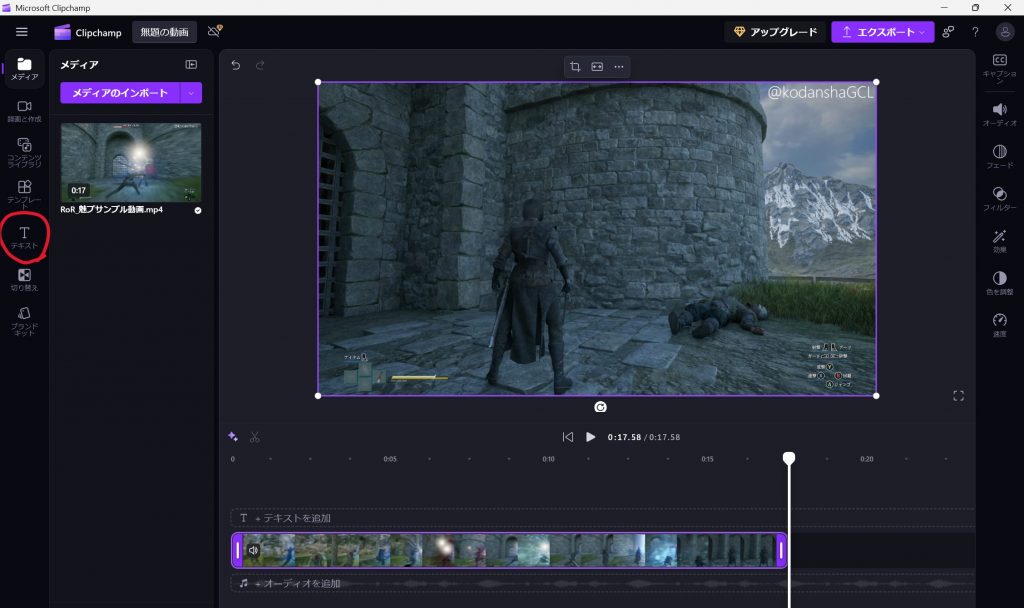Open the コンテンツライブラリ sidebar tab
This screenshot has height=608, width=1024.
(24, 152)
